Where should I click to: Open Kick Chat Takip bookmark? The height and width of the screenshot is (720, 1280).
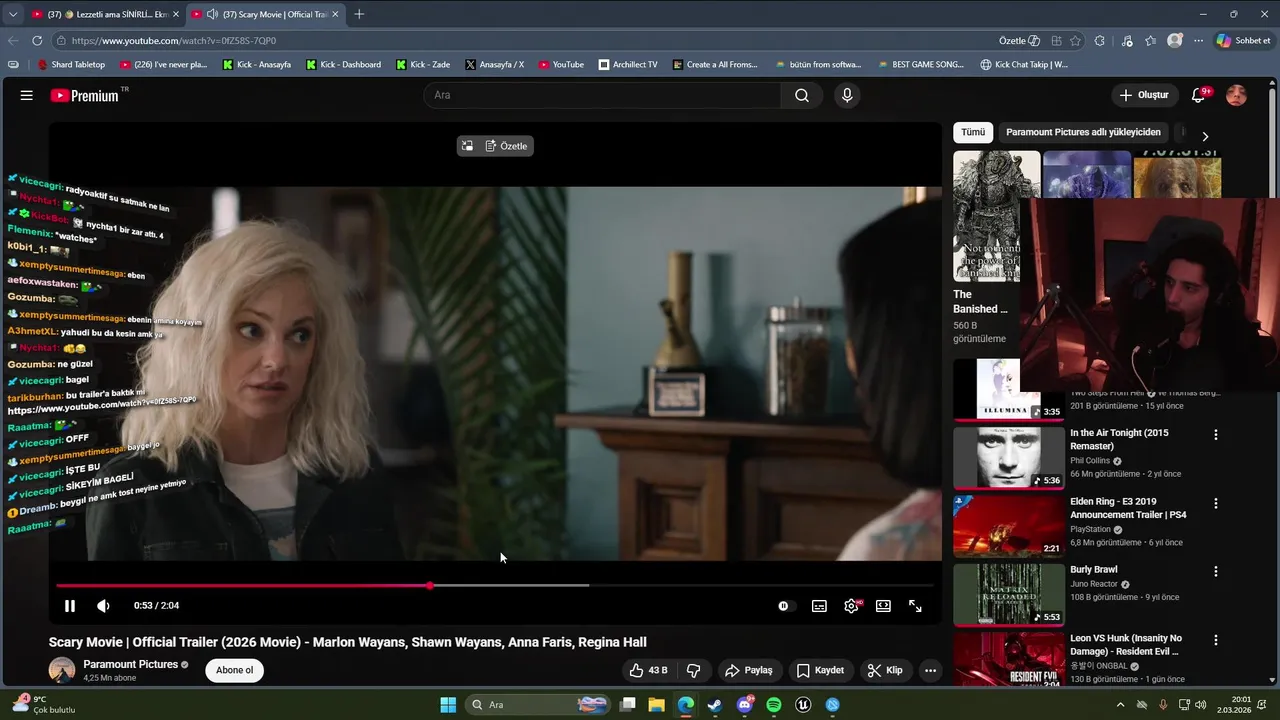coord(1024,65)
